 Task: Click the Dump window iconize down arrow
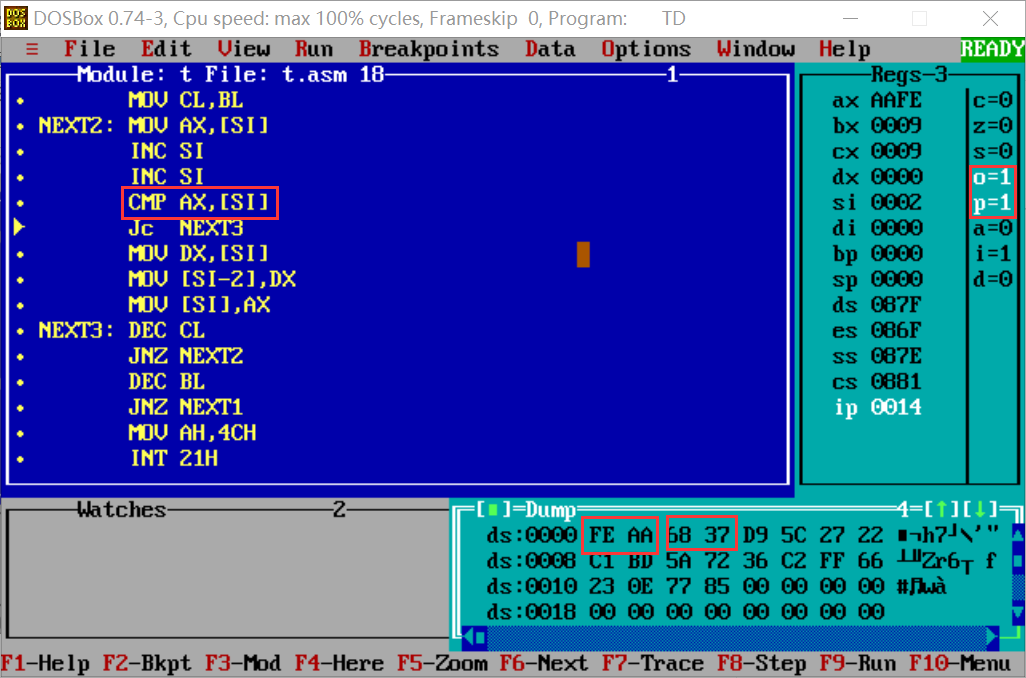click(980, 509)
